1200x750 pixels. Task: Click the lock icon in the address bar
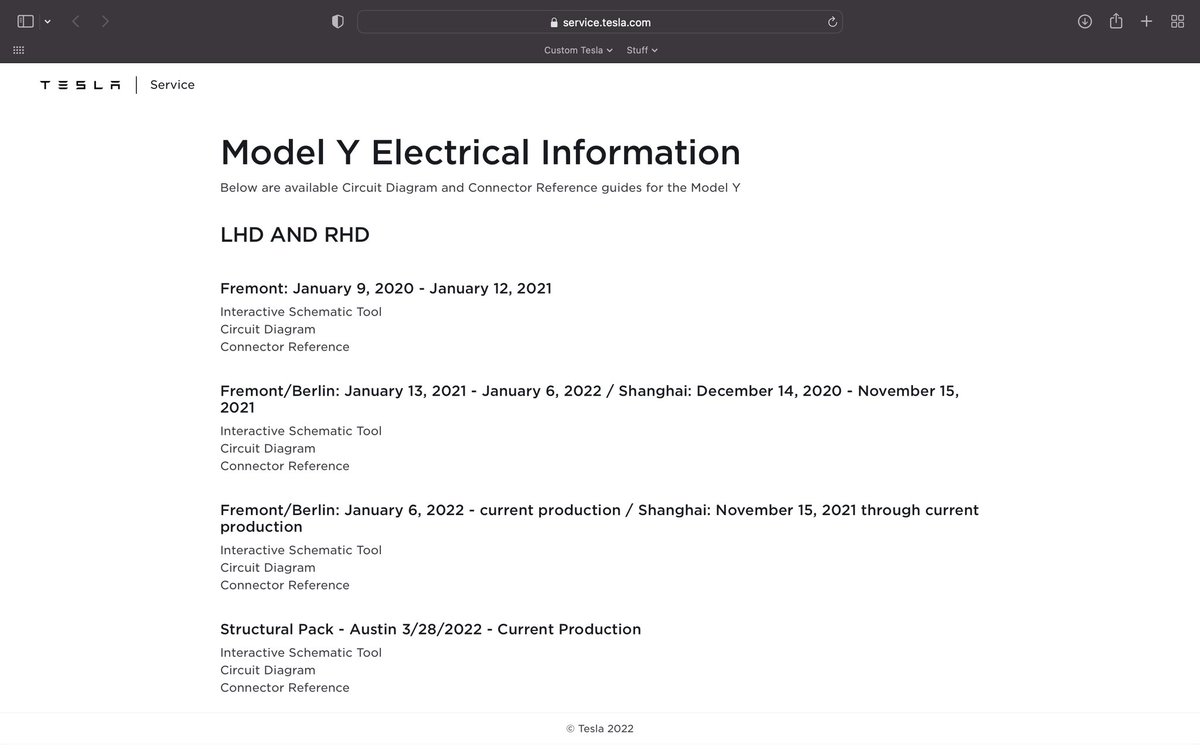[552, 21]
